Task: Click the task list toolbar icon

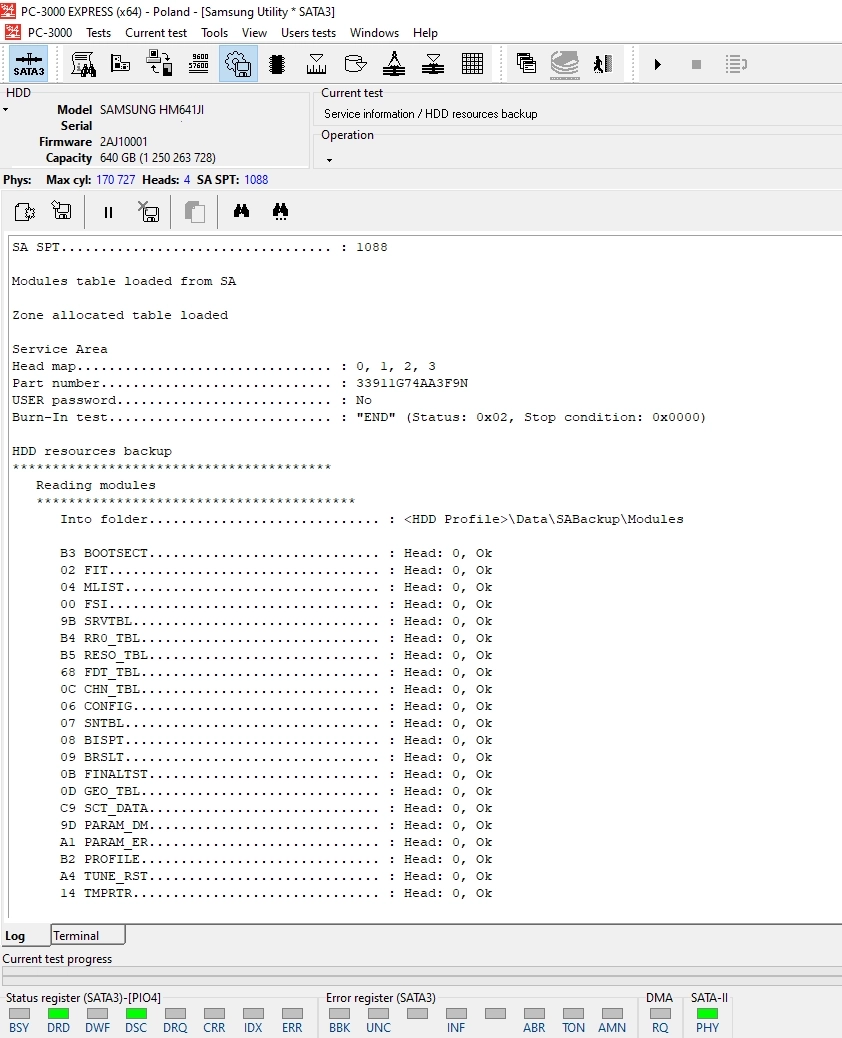Action: point(736,64)
